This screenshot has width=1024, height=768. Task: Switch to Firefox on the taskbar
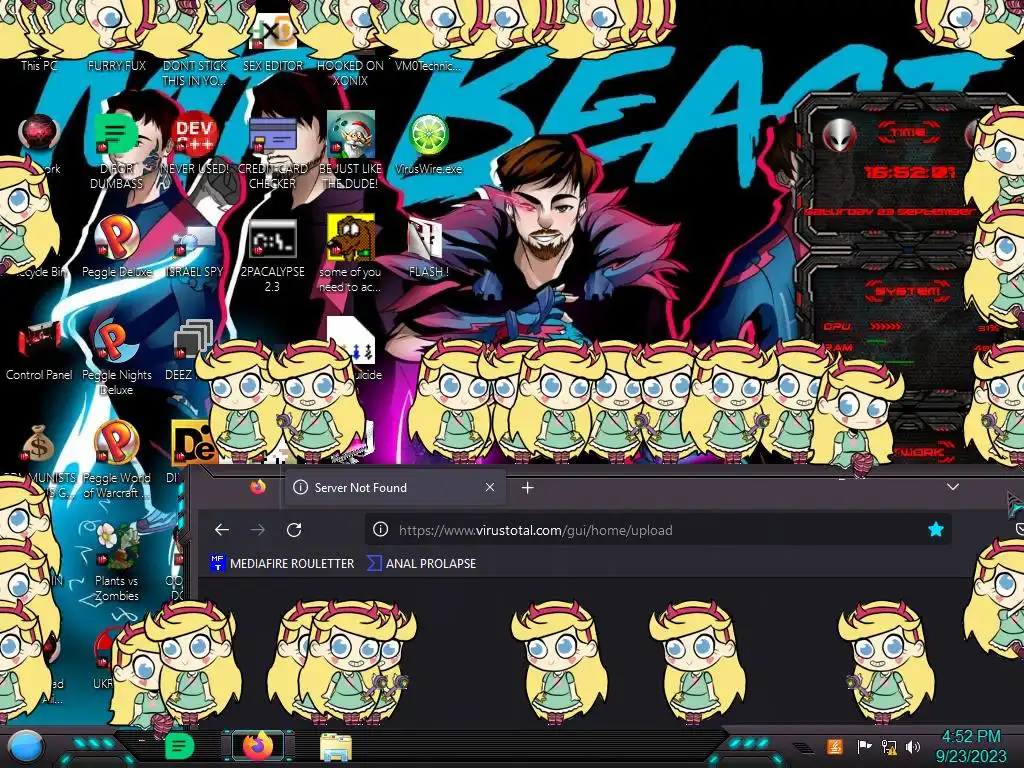[258, 746]
